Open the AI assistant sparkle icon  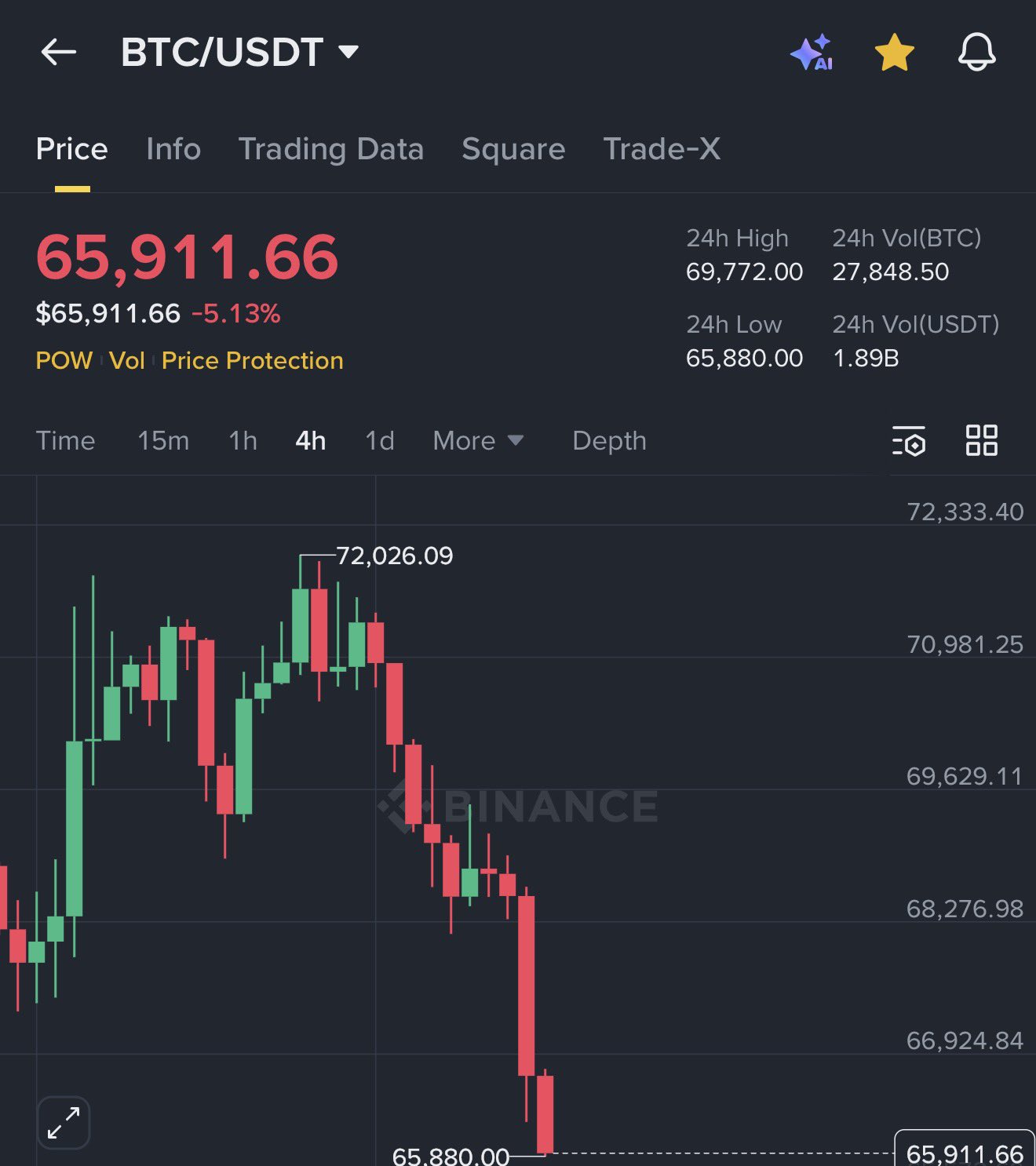812,53
